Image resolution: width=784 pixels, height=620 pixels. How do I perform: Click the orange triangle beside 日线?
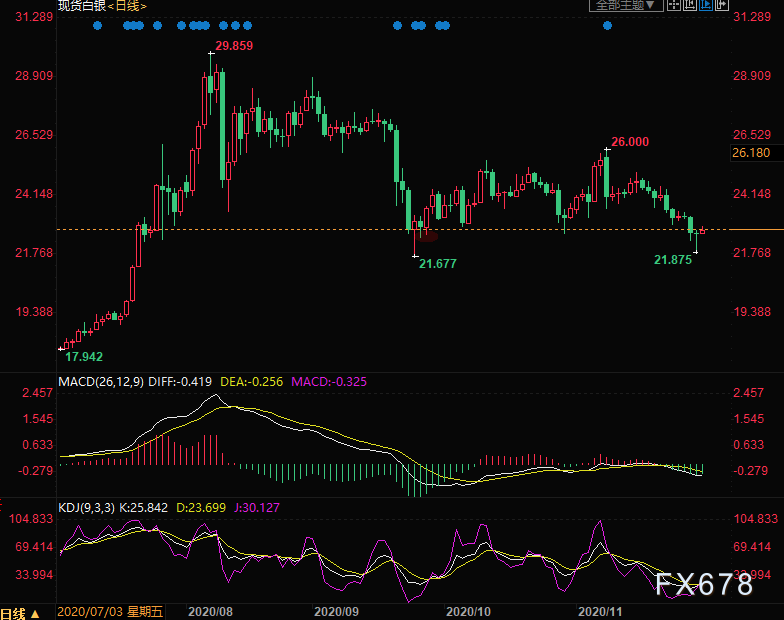35,614
